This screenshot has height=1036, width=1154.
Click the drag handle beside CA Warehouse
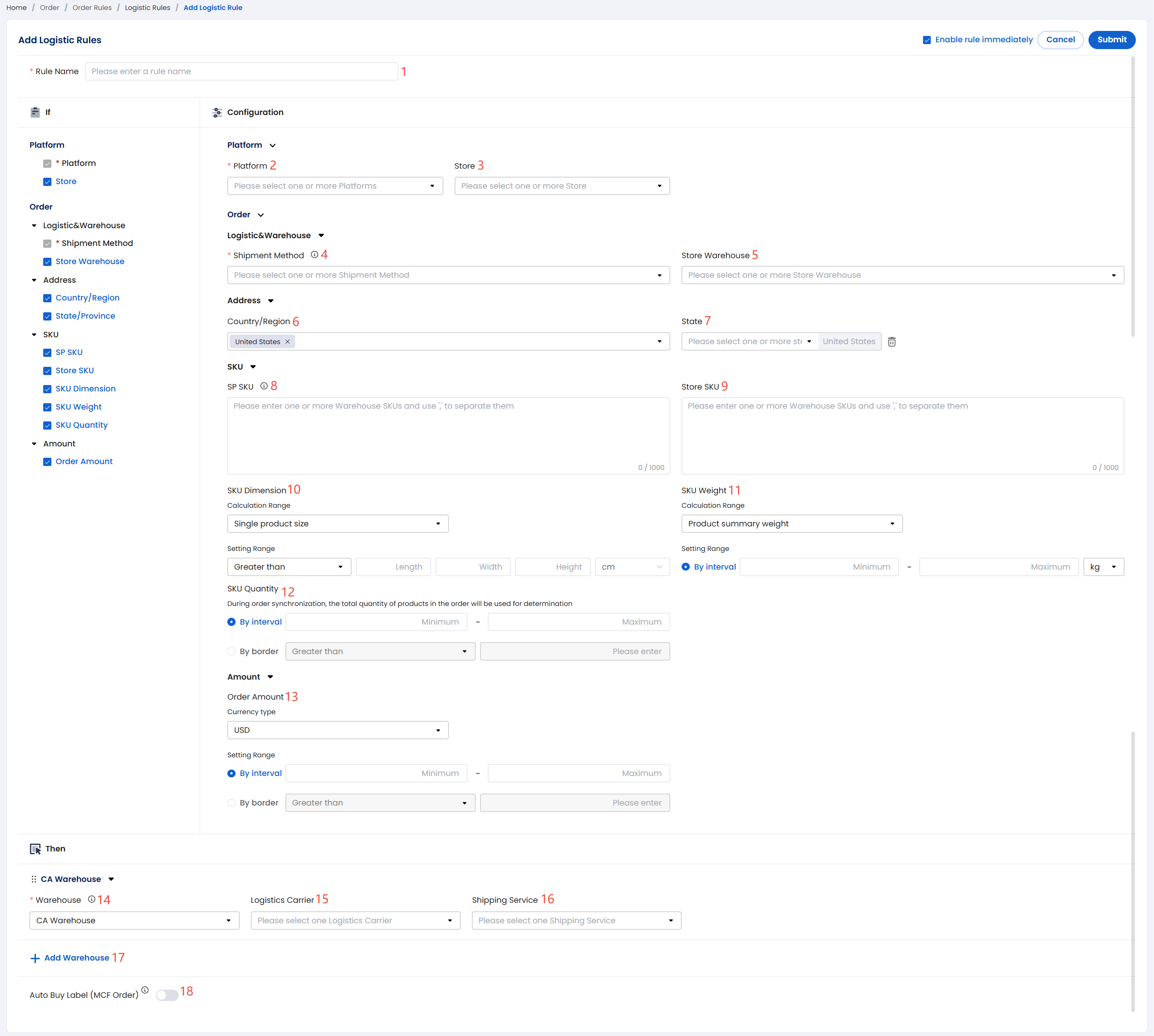click(x=34, y=880)
